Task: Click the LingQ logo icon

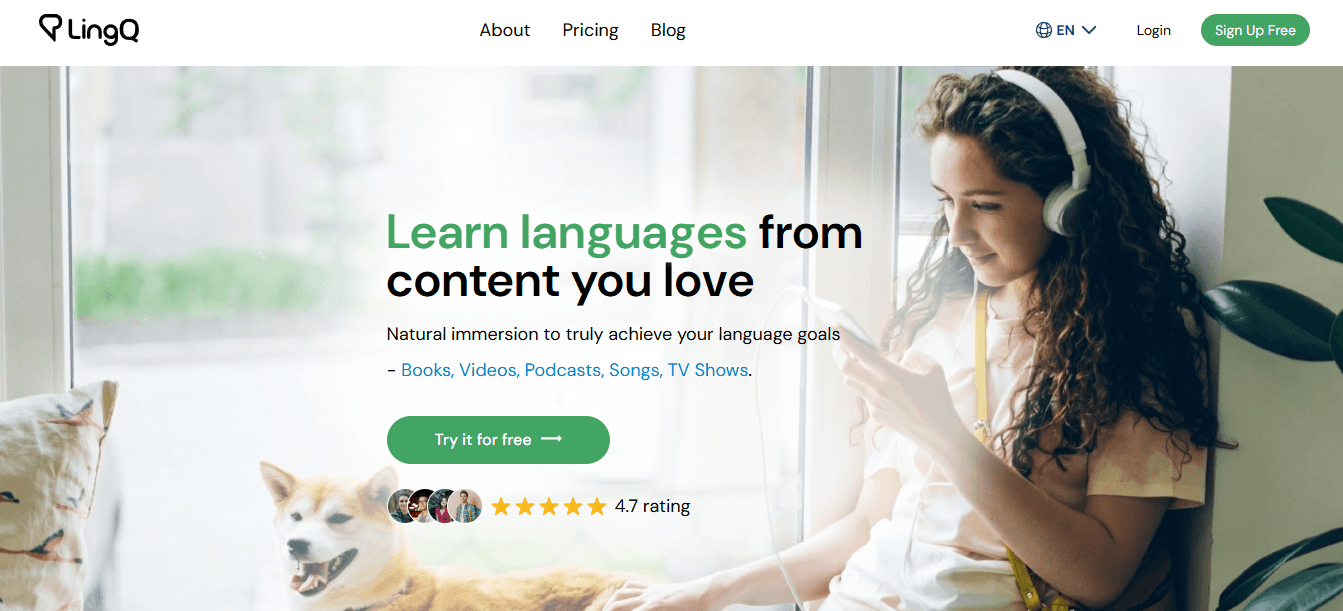Action: click(x=51, y=28)
